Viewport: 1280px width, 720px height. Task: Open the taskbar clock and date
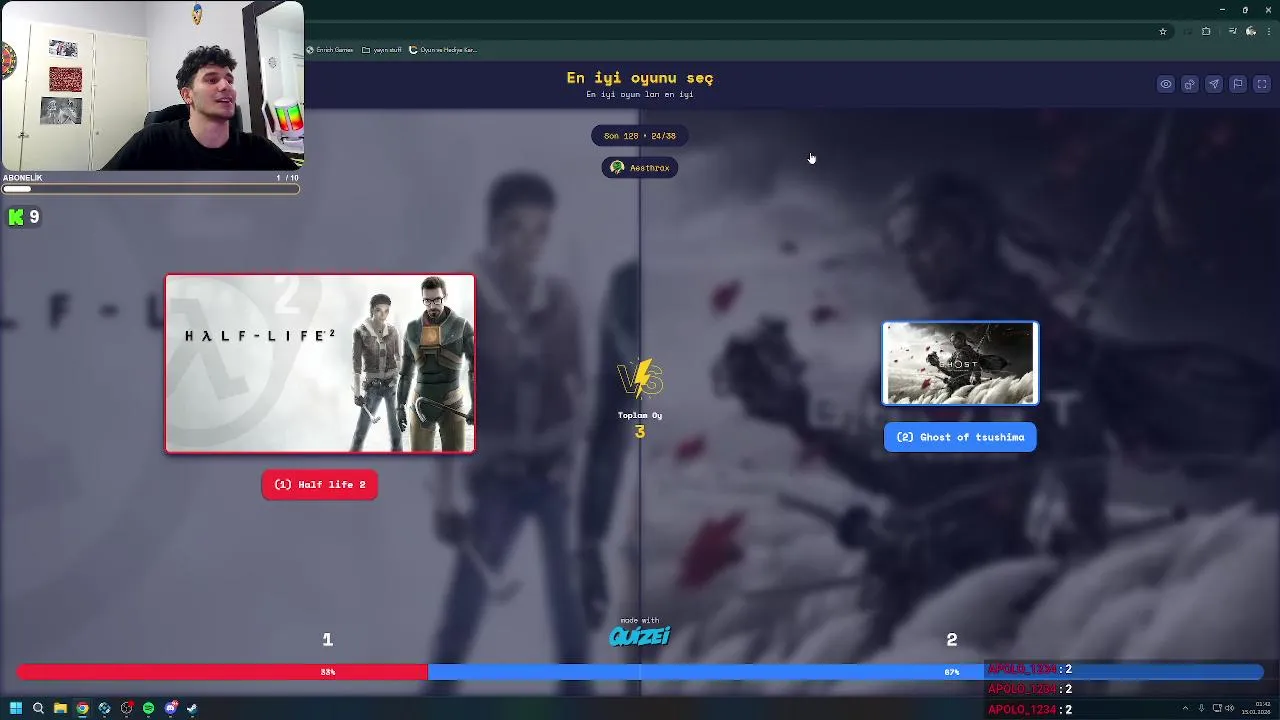[1256, 708]
